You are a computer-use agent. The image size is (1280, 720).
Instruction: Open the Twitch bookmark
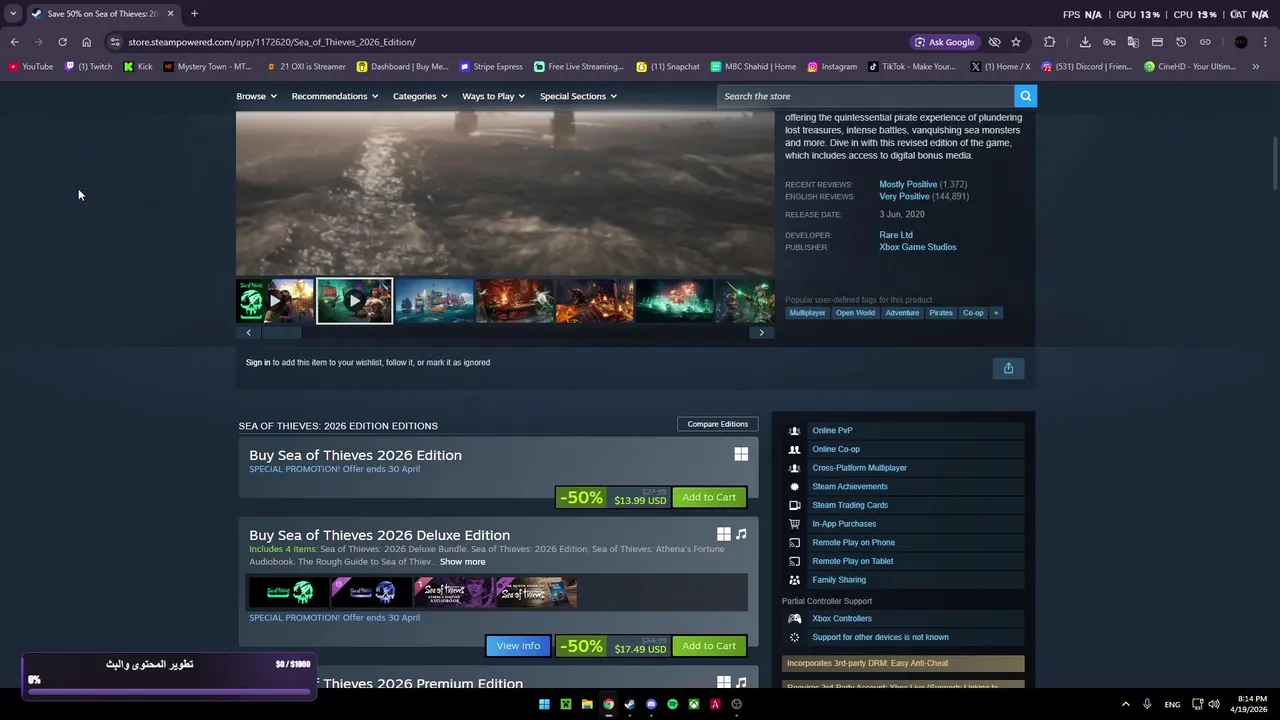coord(88,67)
